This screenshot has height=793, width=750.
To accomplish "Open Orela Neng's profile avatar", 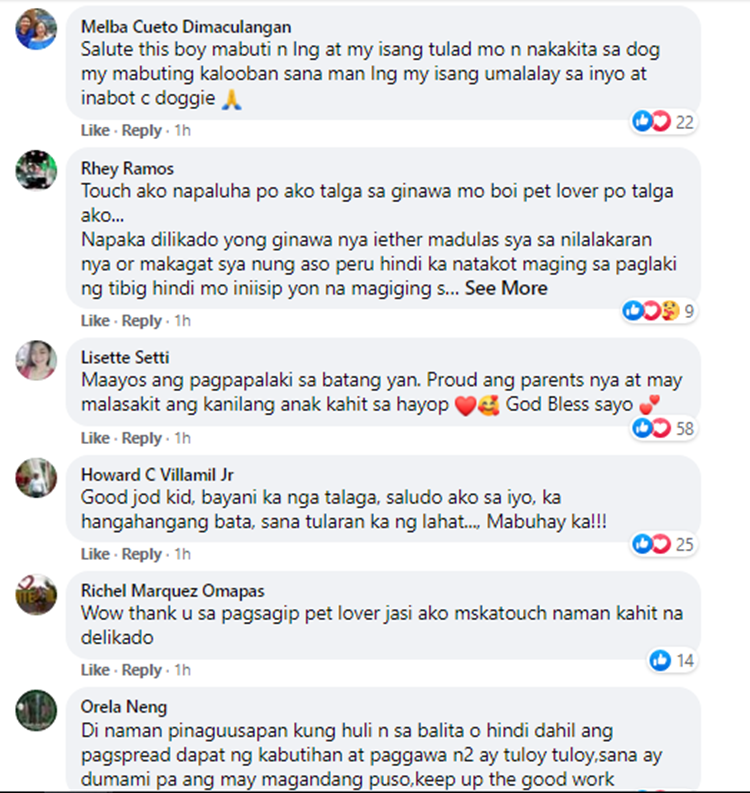I will point(36,710).
